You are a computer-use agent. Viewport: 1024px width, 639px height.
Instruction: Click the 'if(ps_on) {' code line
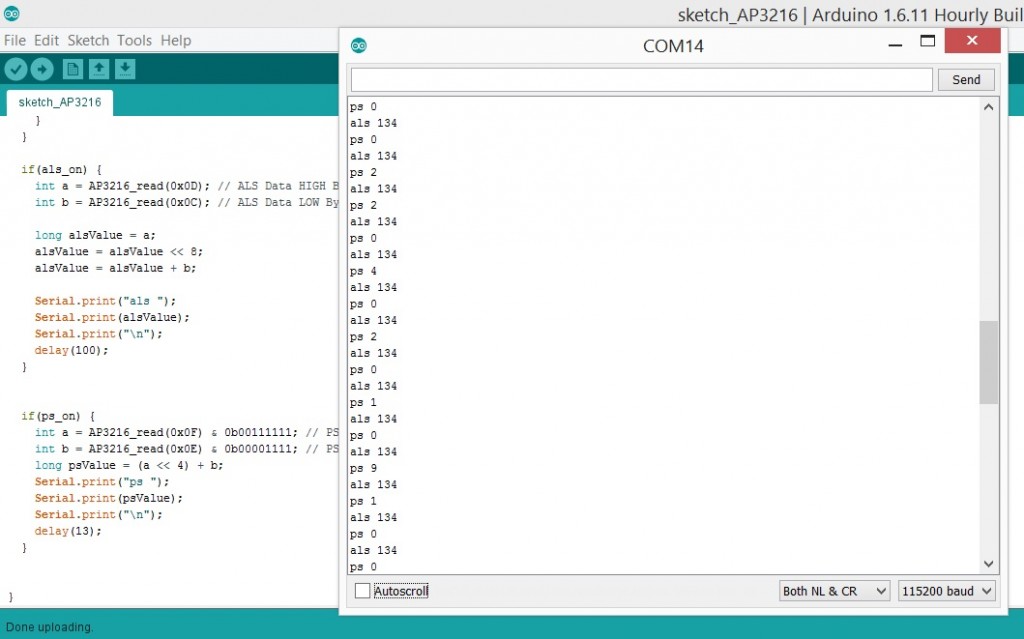[57, 416]
